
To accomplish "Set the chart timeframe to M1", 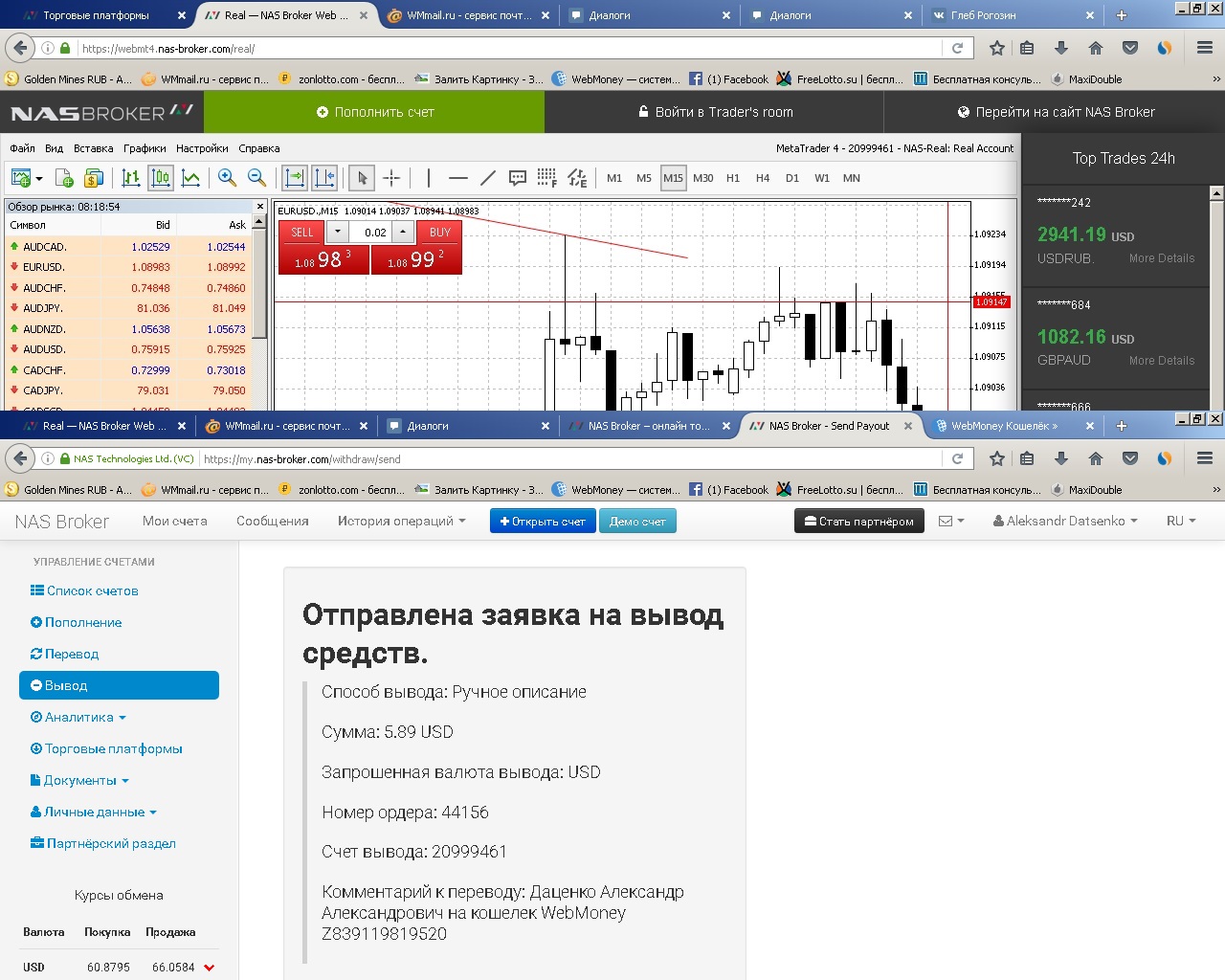I will click(x=614, y=178).
